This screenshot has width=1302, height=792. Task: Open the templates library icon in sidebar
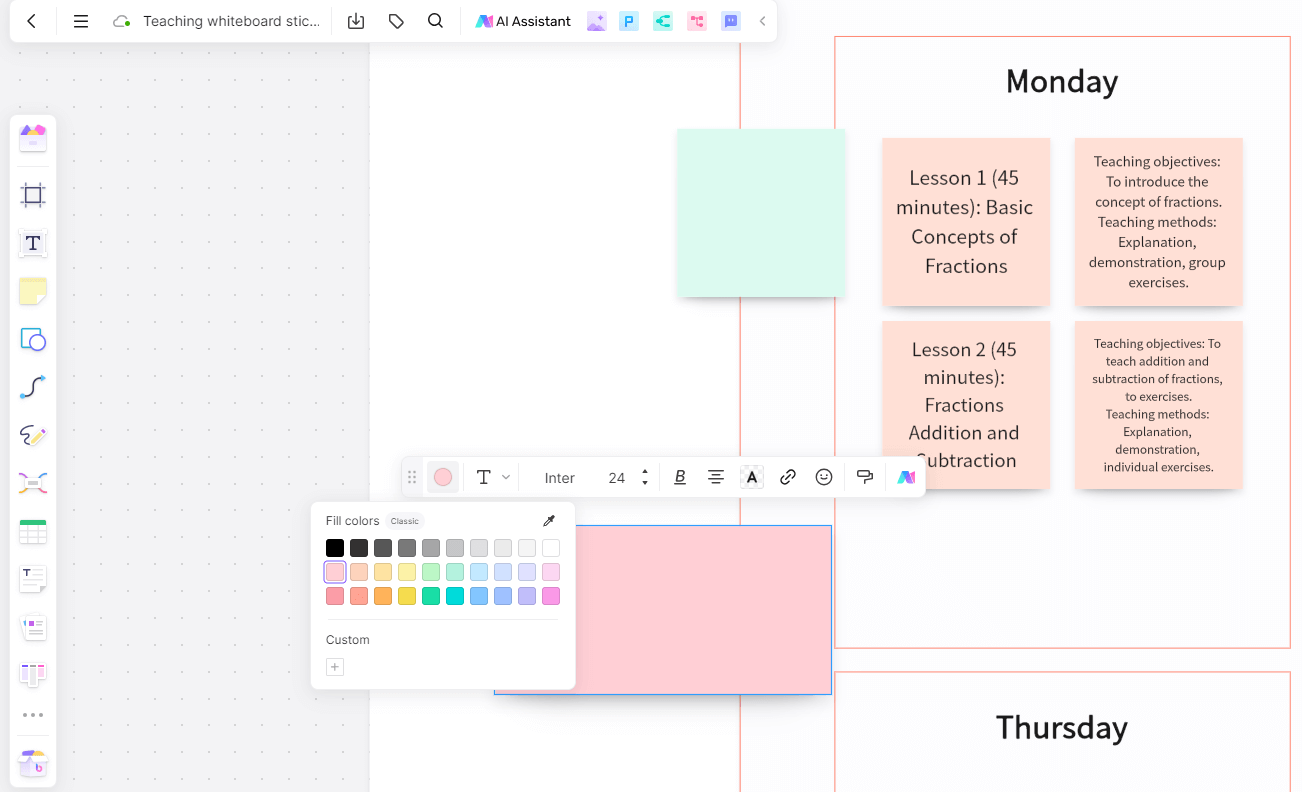pos(33,138)
